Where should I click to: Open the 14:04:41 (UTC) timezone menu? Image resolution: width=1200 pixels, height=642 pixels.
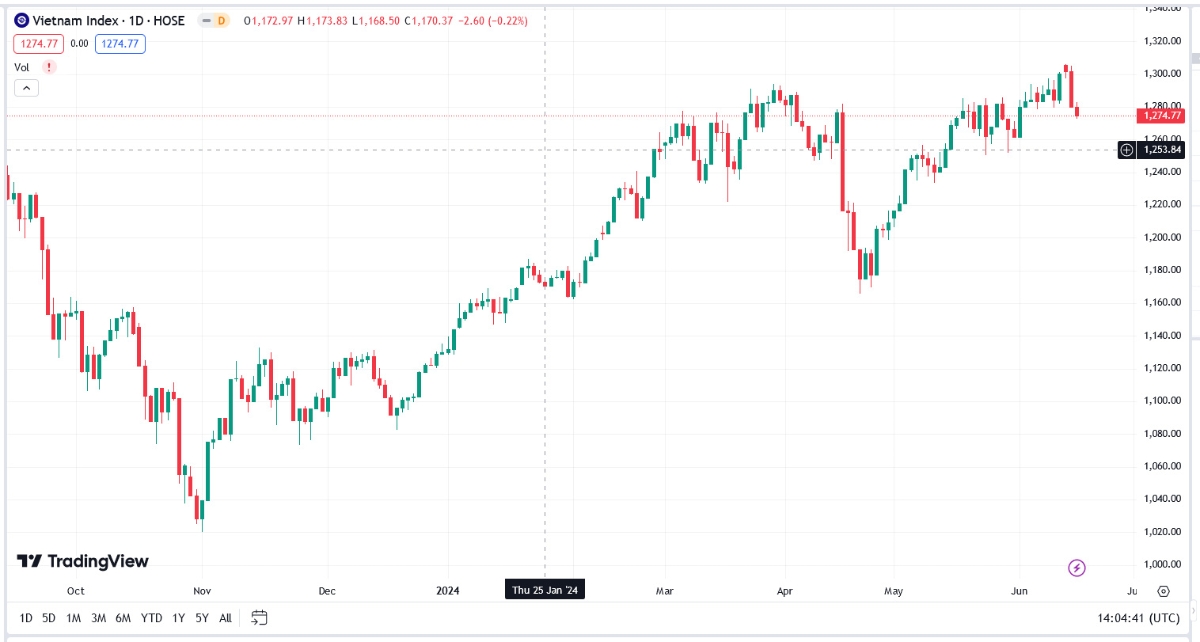(1139, 618)
